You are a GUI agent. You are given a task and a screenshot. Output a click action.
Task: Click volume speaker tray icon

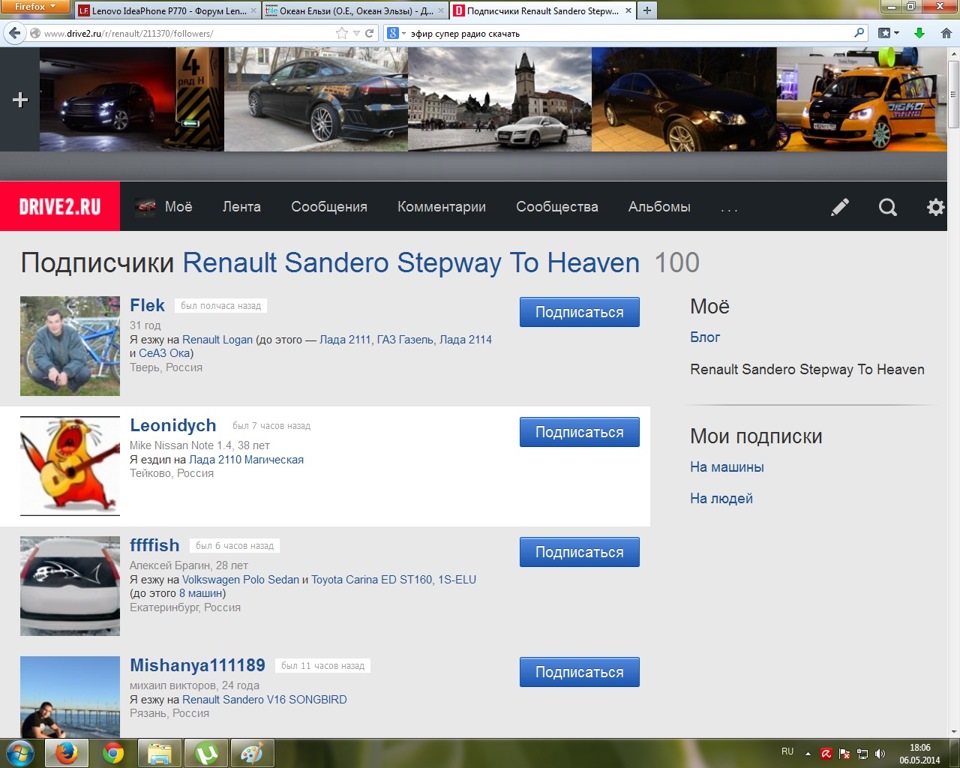click(x=880, y=753)
